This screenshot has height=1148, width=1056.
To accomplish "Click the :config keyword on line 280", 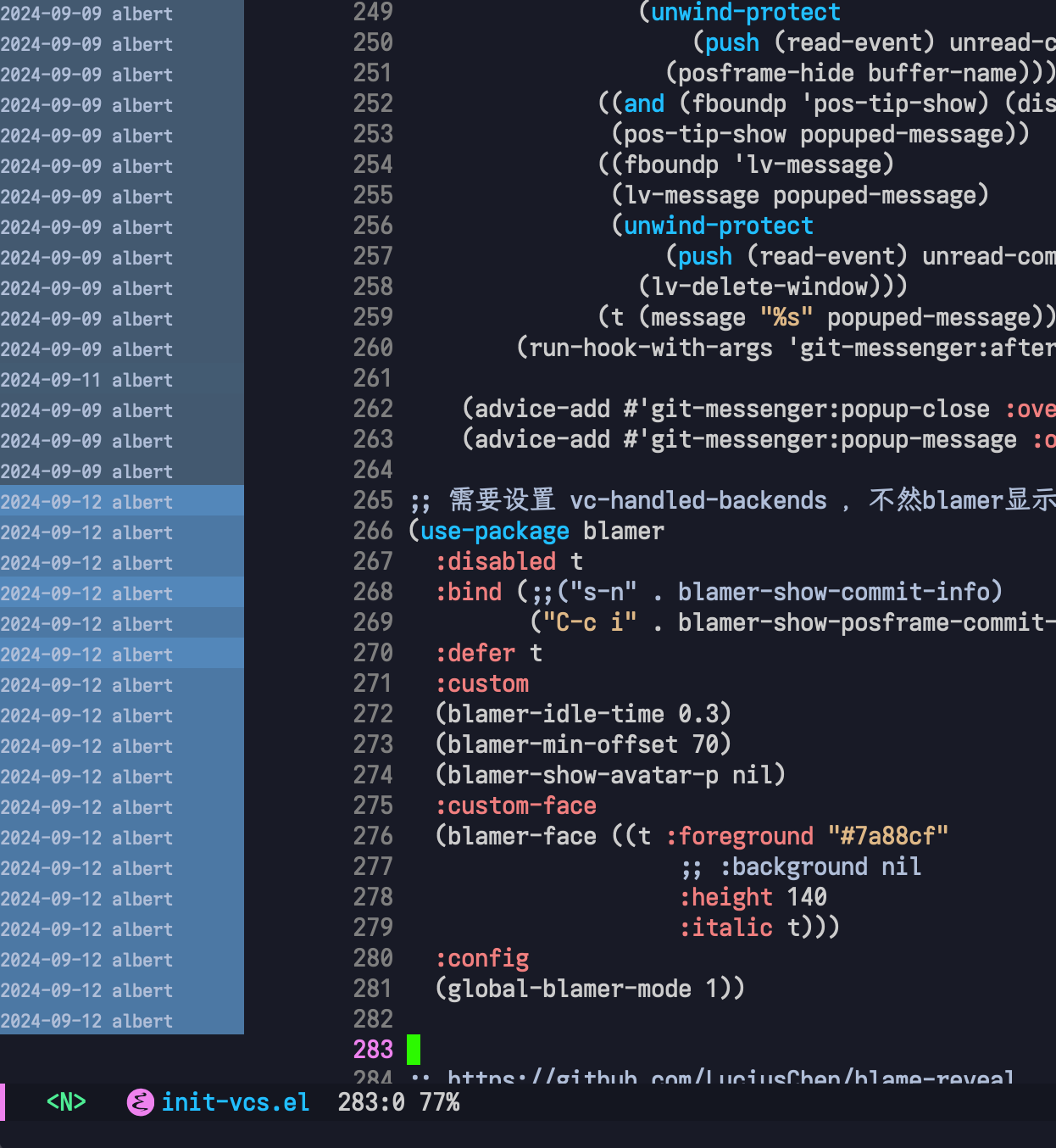I will pos(481,958).
